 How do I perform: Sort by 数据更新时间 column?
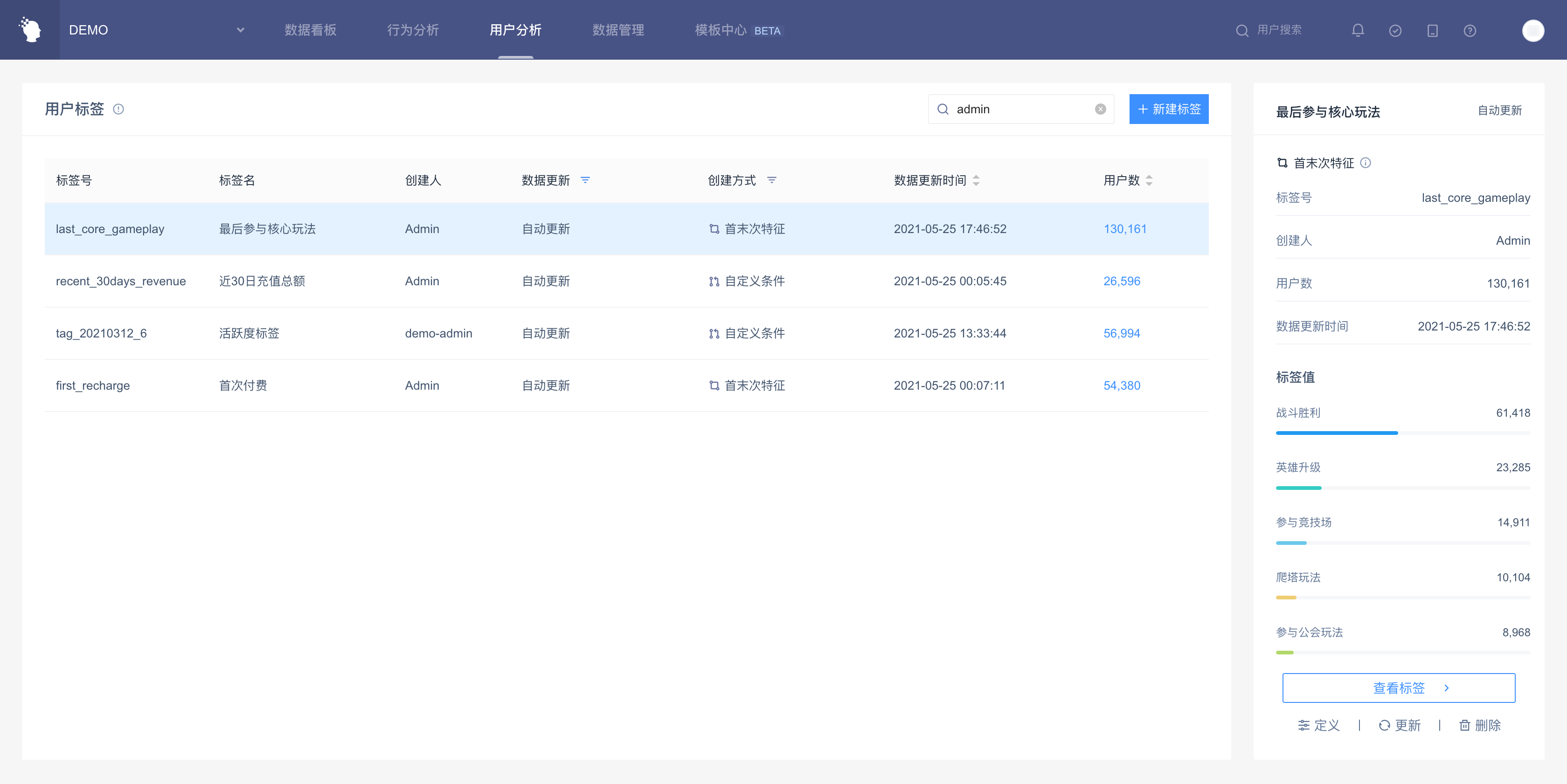click(x=976, y=180)
